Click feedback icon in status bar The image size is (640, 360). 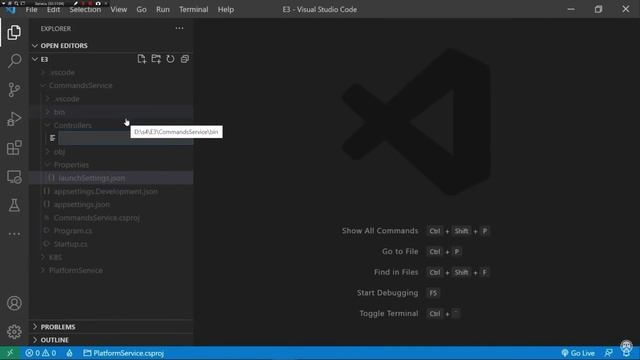[x=609, y=353]
